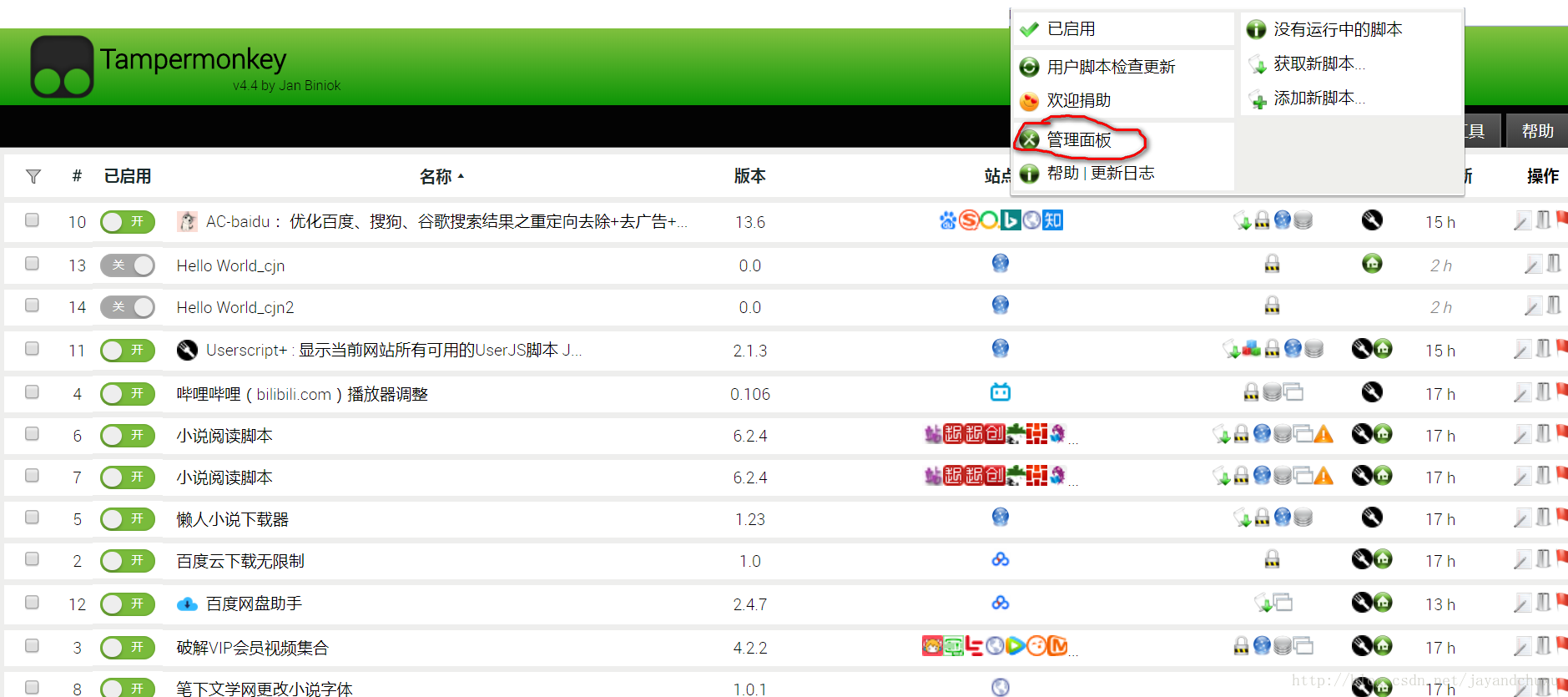Select 用户脚本检查更新 in popup menu
1568x697 pixels.
coord(1111,67)
